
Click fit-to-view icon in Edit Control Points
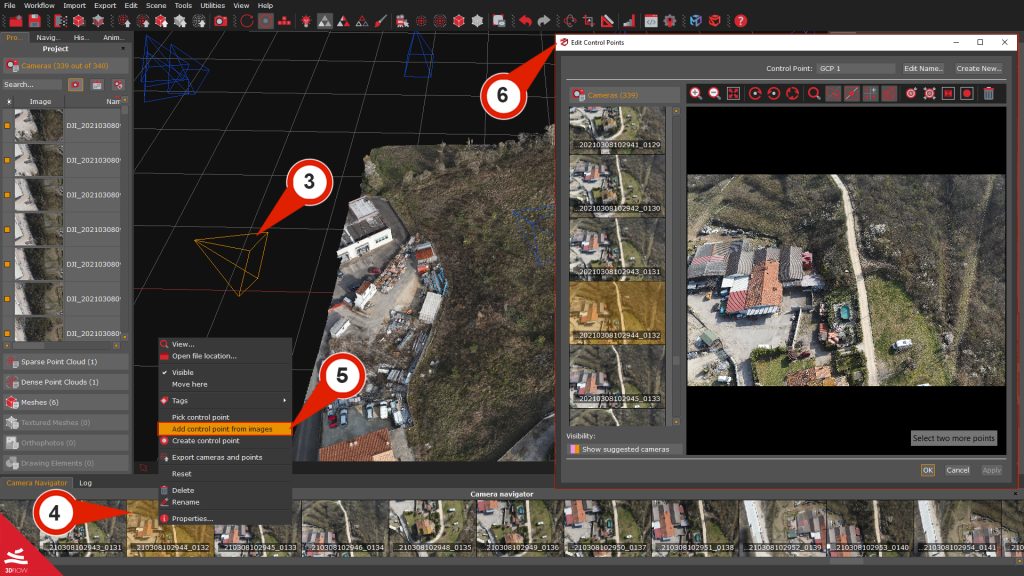pos(733,93)
